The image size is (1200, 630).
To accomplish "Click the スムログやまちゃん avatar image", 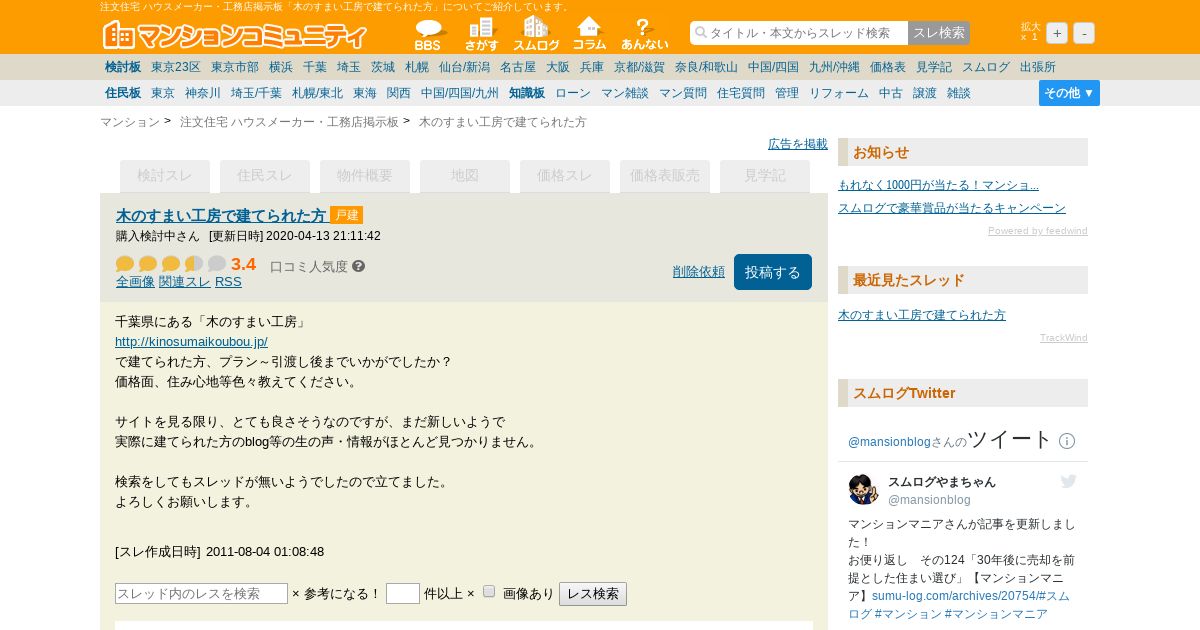I will (863, 490).
